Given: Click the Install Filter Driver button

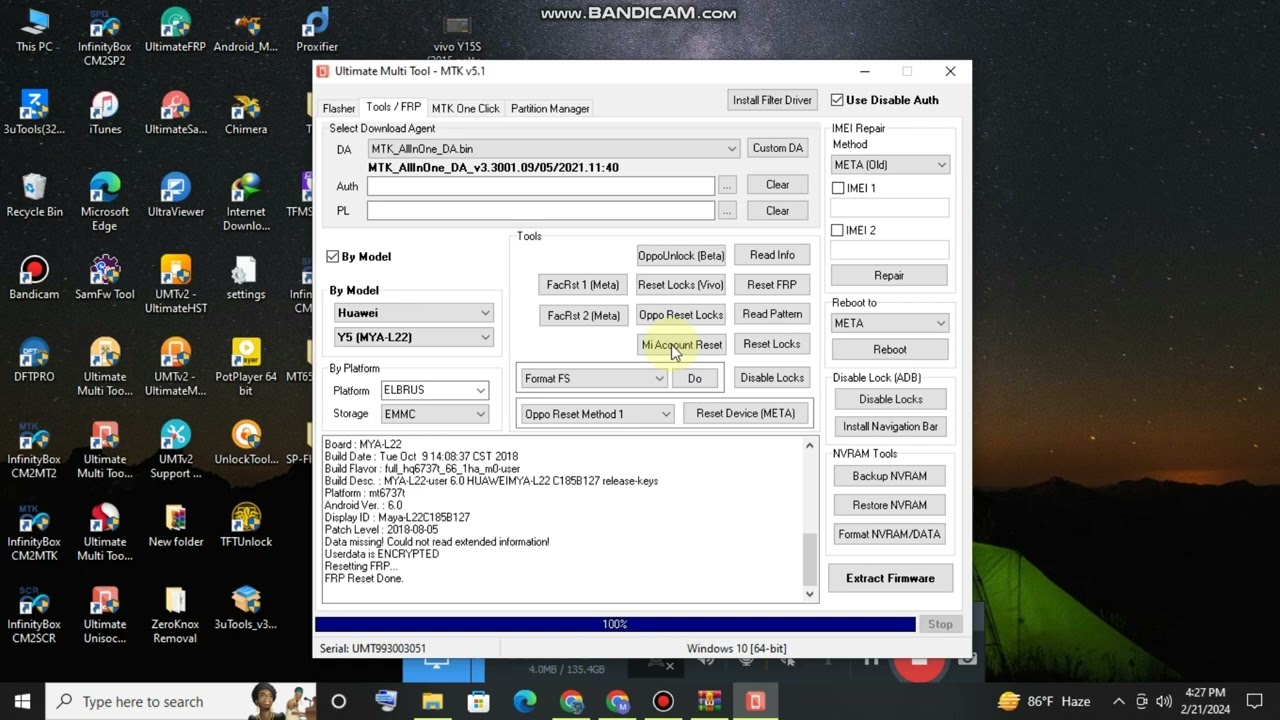Looking at the screenshot, I should tap(772, 100).
